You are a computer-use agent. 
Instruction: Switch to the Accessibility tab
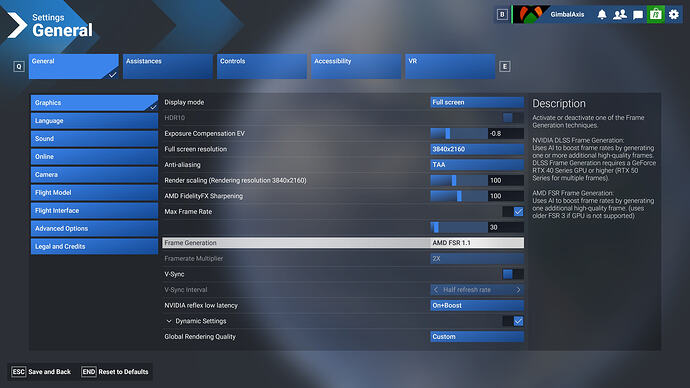point(356,66)
